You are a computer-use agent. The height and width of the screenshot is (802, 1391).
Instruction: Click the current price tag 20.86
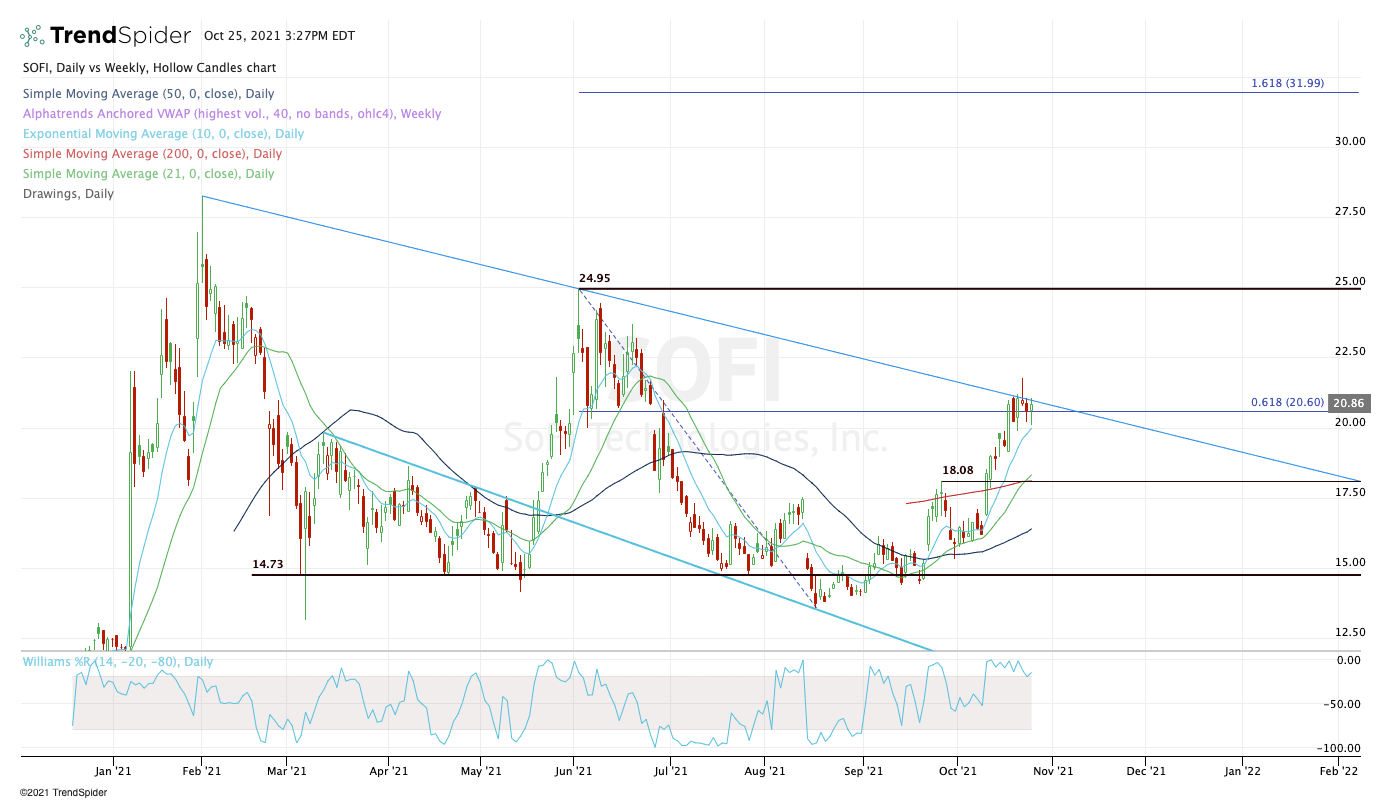tap(1348, 404)
